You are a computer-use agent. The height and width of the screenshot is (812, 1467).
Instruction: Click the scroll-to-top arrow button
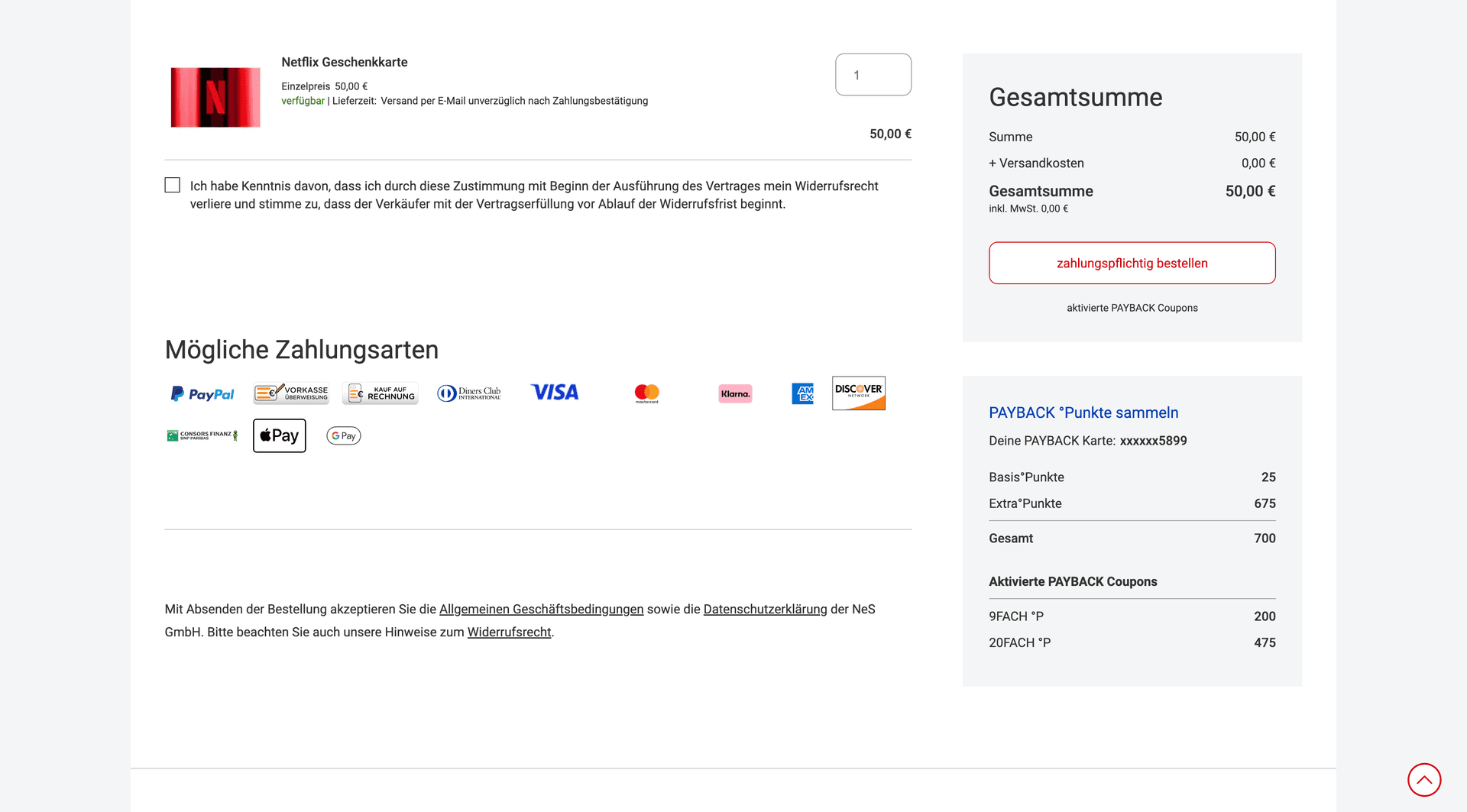[x=1424, y=779]
